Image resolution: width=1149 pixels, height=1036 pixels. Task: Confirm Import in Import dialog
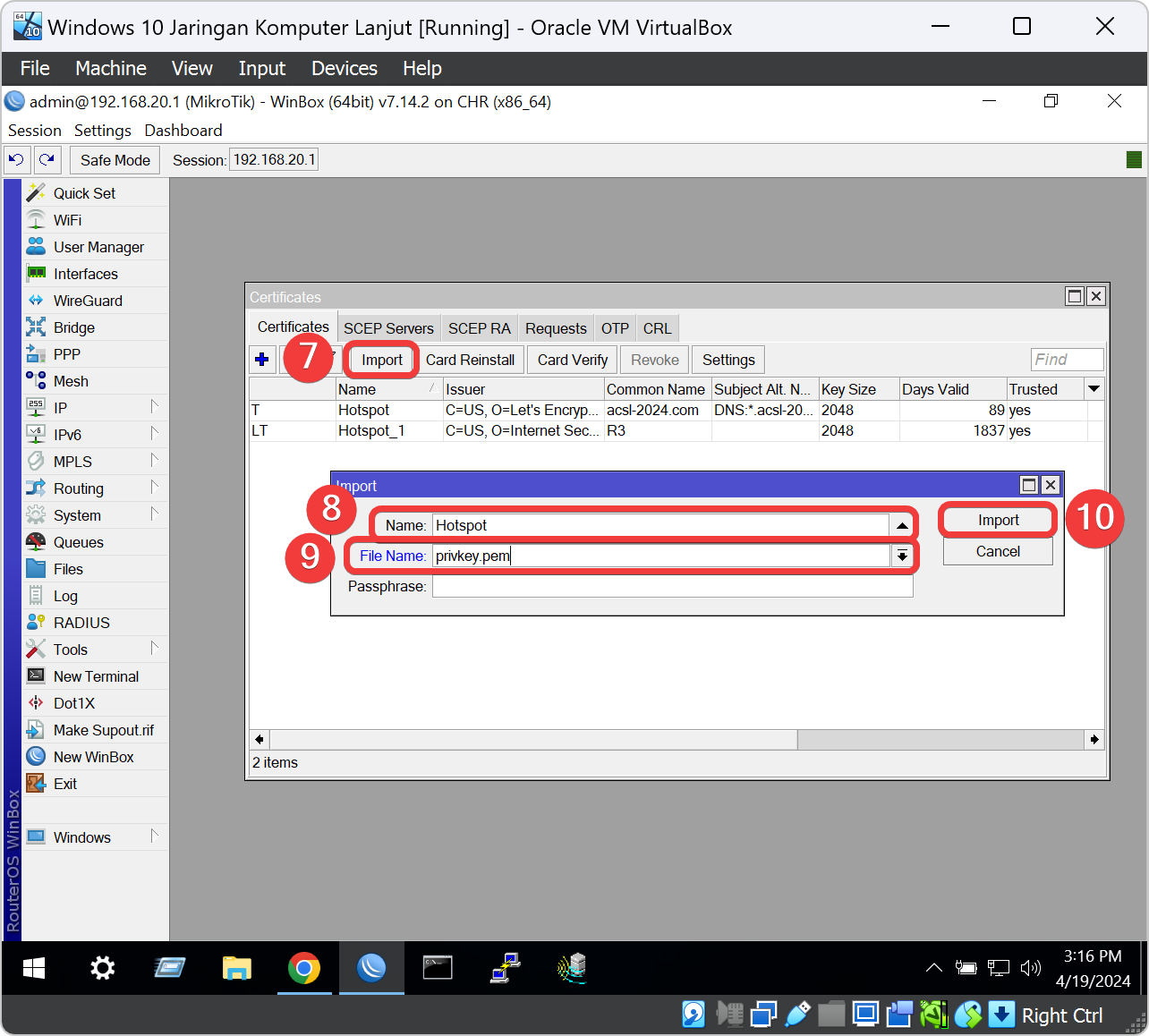pyautogui.click(x=998, y=521)
